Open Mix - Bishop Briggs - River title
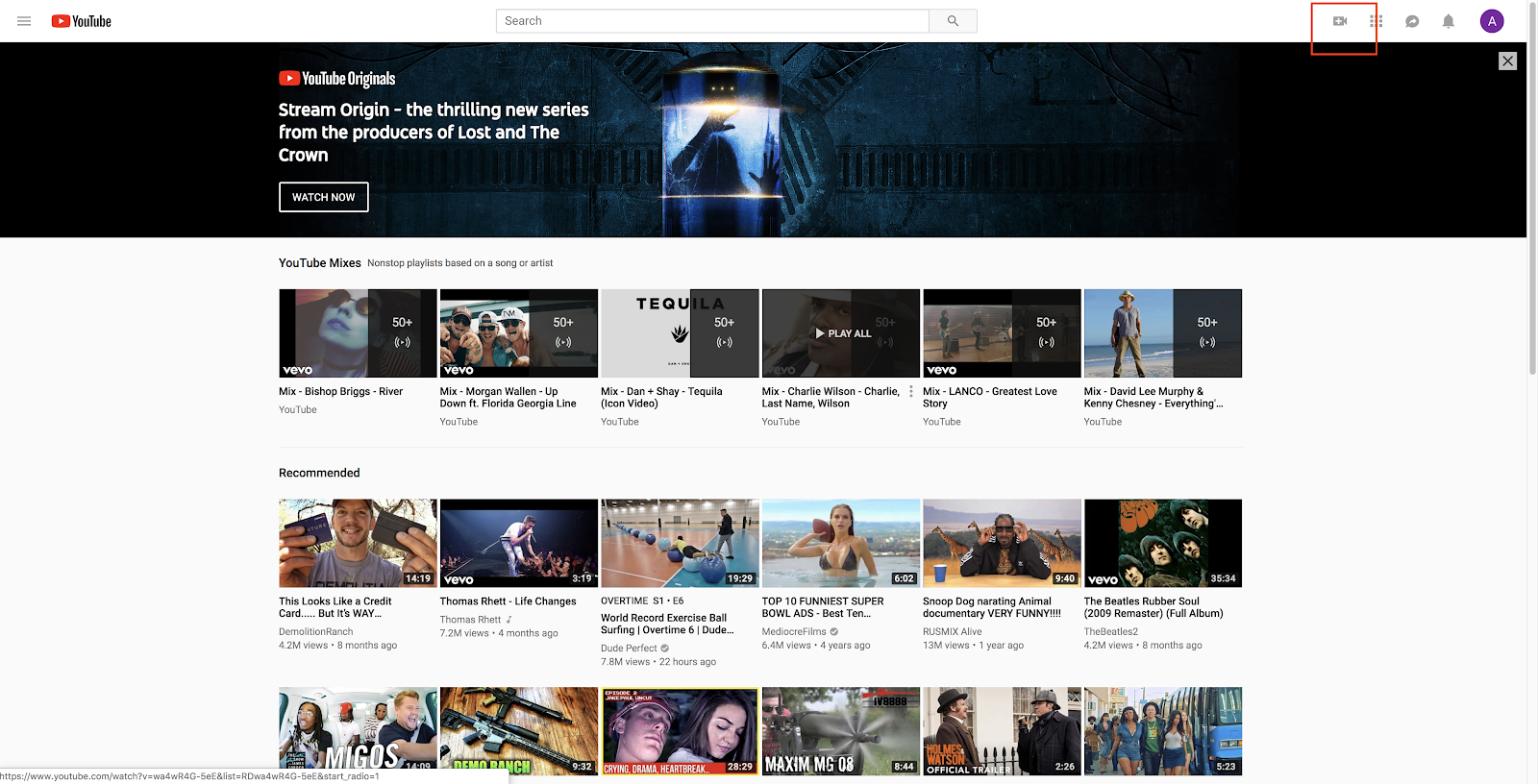This screenshot has width=1538, height=784. [x=340, y=392]
